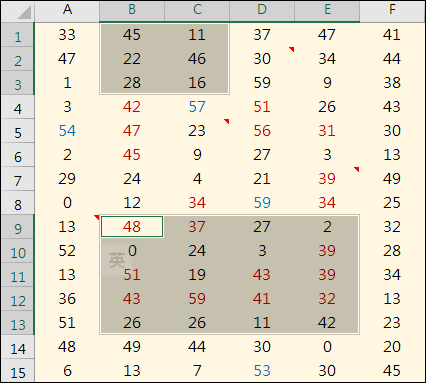Click cell F3 containing 38
The image size is (426, 383).
[392, 83]
